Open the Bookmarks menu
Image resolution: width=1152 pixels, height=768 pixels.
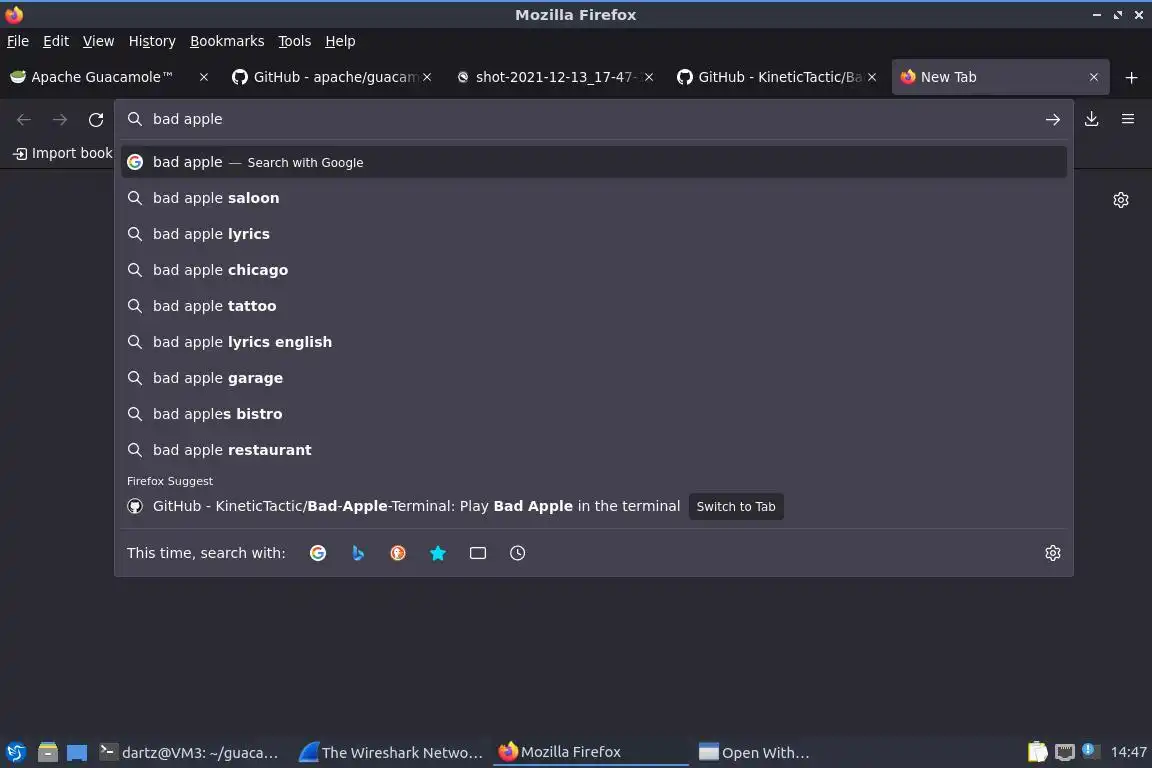pos(227,41)
